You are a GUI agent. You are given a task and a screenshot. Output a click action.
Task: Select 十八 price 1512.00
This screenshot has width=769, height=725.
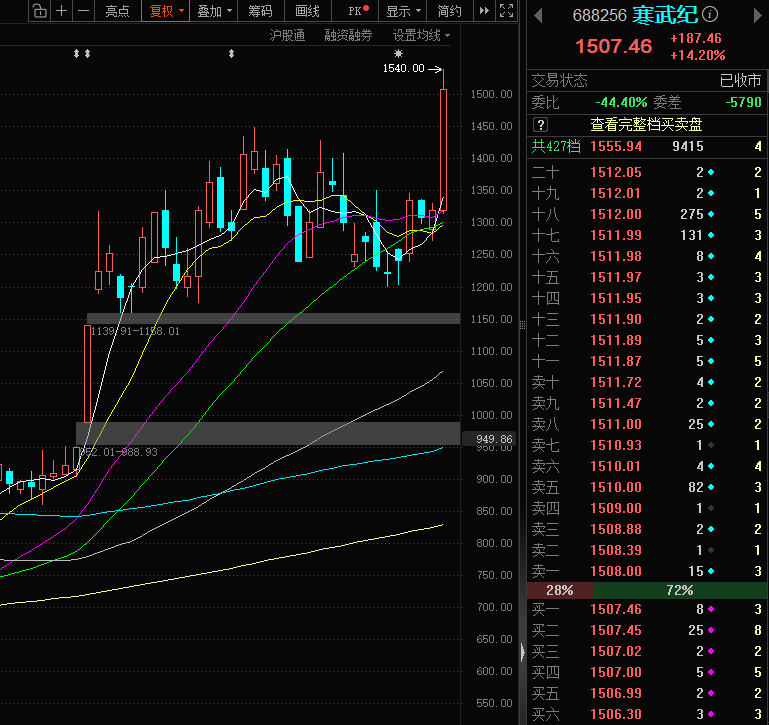pos(615,214)
